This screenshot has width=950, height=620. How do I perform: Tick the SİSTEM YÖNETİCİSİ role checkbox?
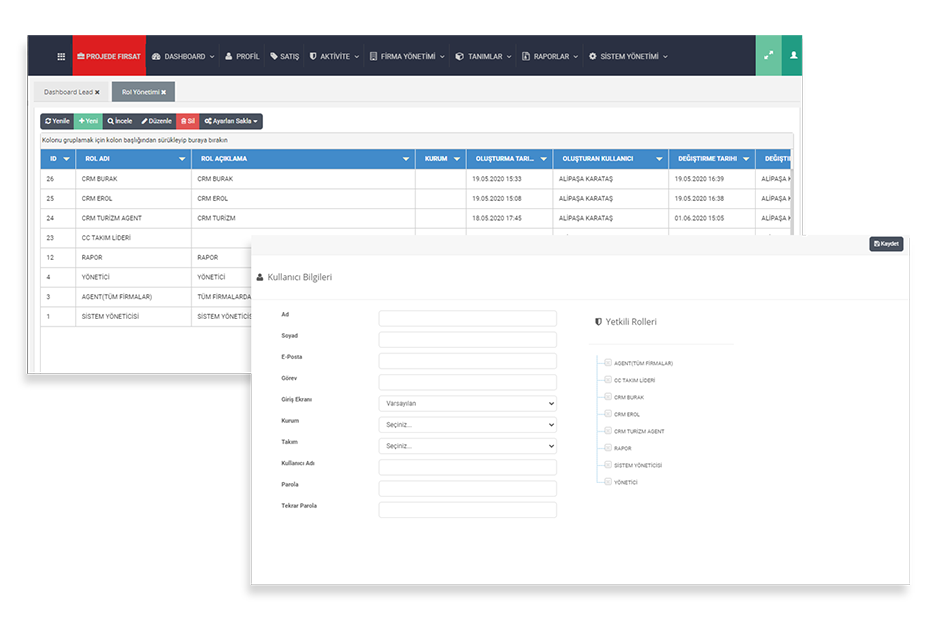(x=608, y=465)
